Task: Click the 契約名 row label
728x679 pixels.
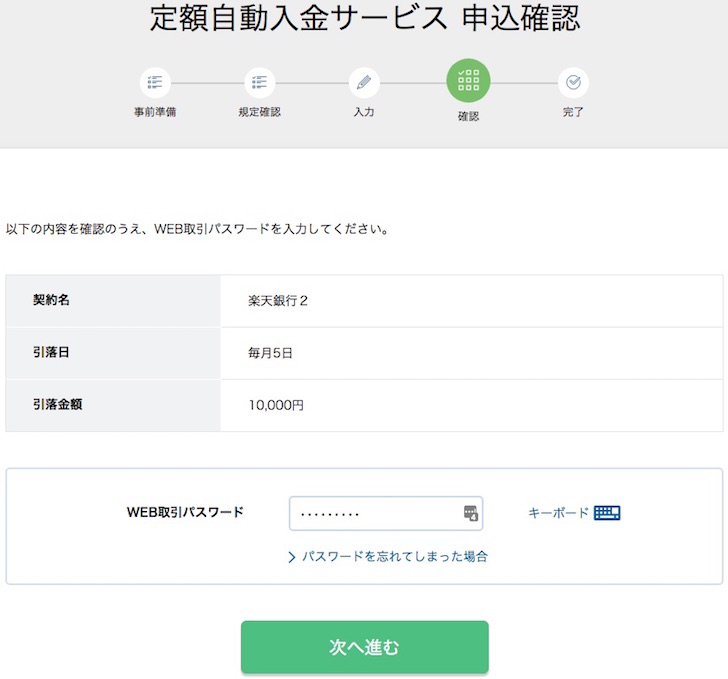Action: tap(51, 300)
